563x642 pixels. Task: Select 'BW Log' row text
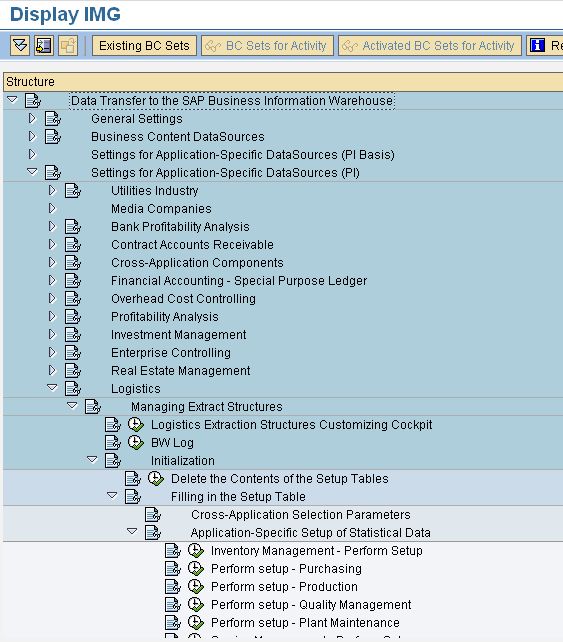172,443
